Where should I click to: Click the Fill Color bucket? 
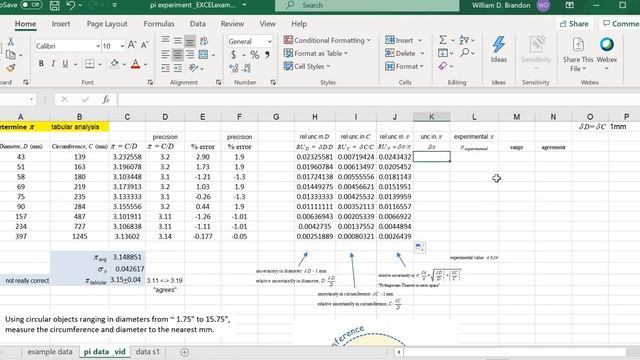(115, 64)
